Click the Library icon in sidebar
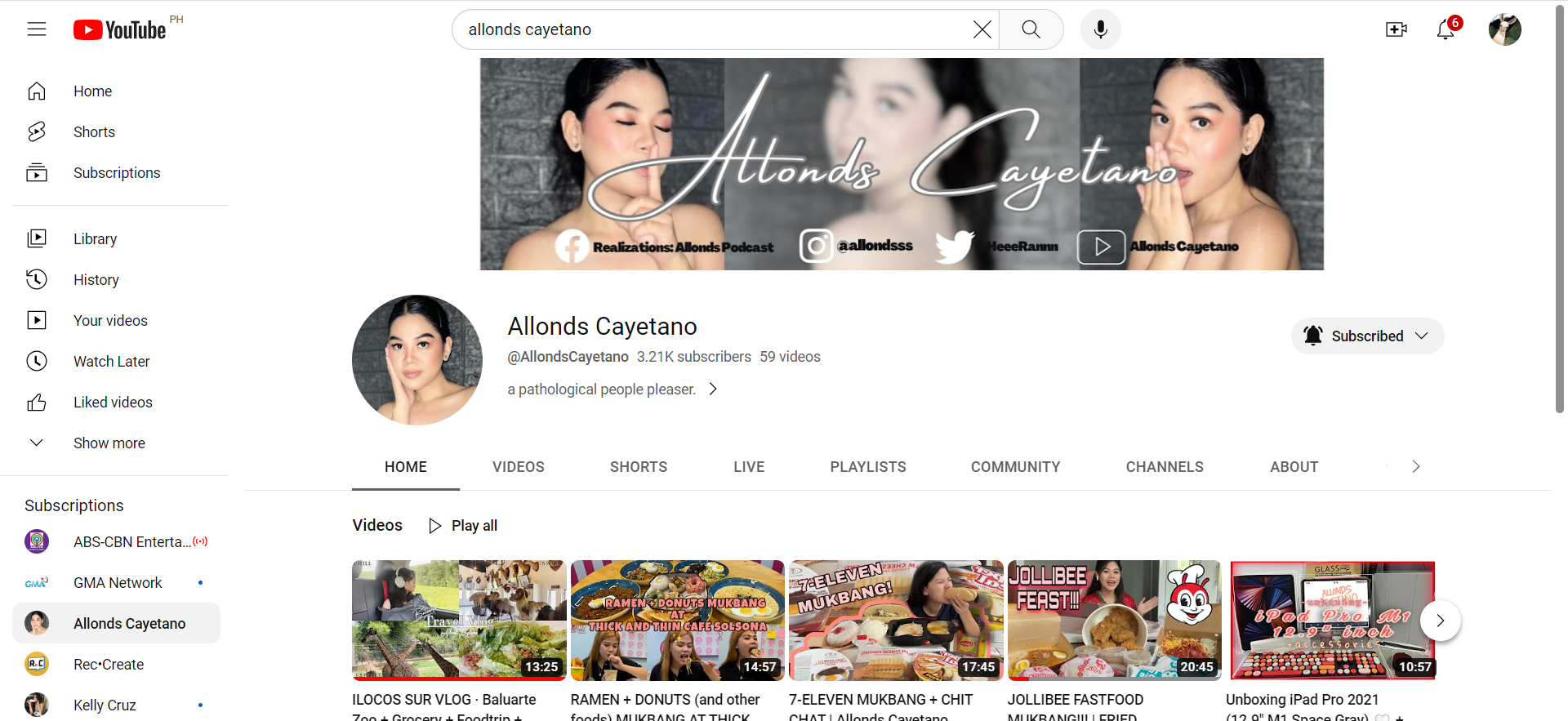 click(37, 238)
